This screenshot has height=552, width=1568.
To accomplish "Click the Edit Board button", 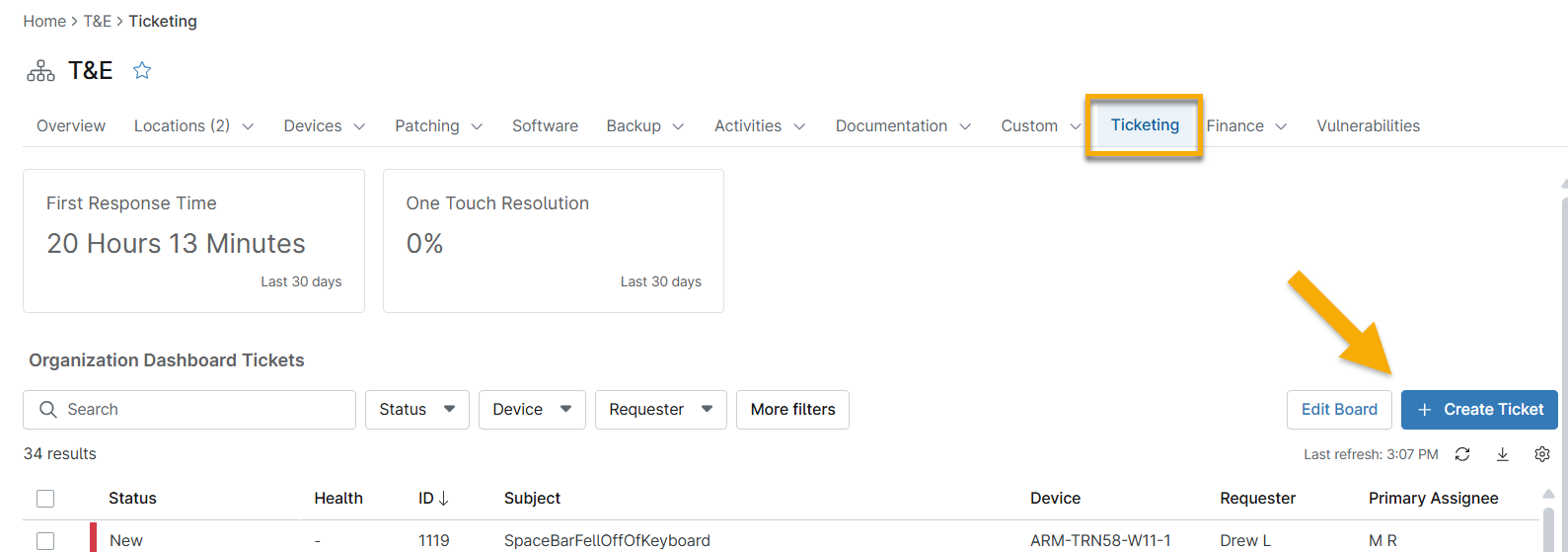I will [x=1338, y=410].
